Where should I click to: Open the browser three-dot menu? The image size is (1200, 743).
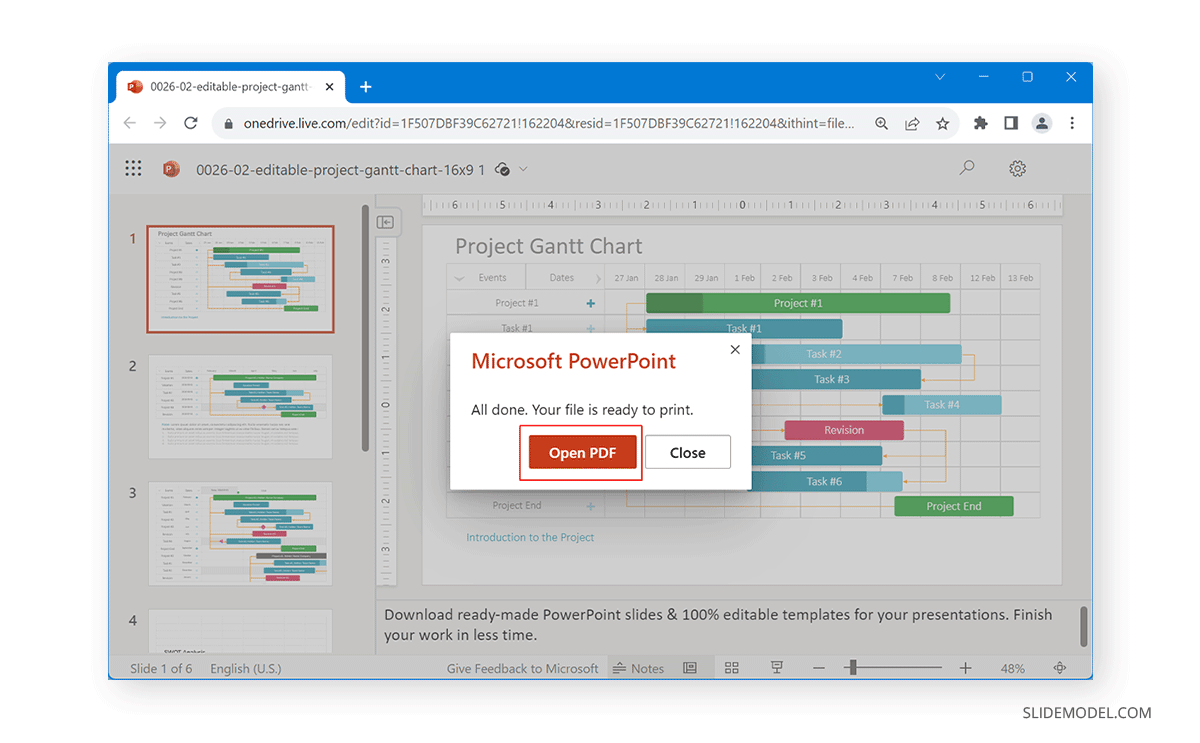pyautogui.click(x=1072, y=123)
